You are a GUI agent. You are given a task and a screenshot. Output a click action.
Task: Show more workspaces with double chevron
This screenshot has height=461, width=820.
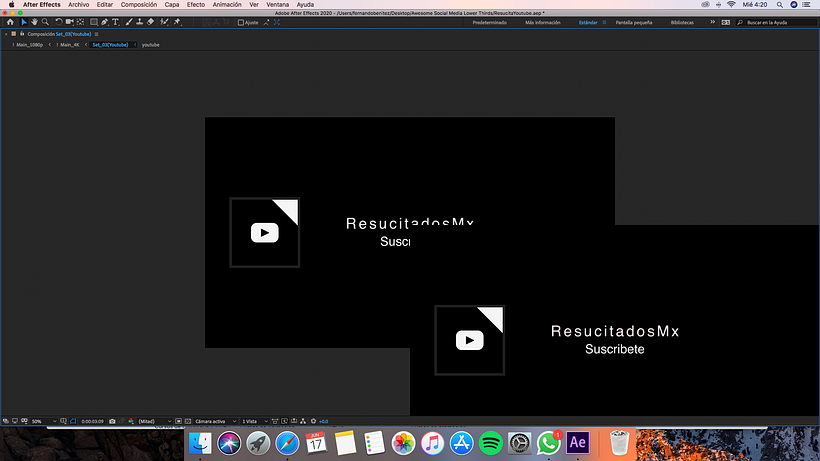pos(712,22)
